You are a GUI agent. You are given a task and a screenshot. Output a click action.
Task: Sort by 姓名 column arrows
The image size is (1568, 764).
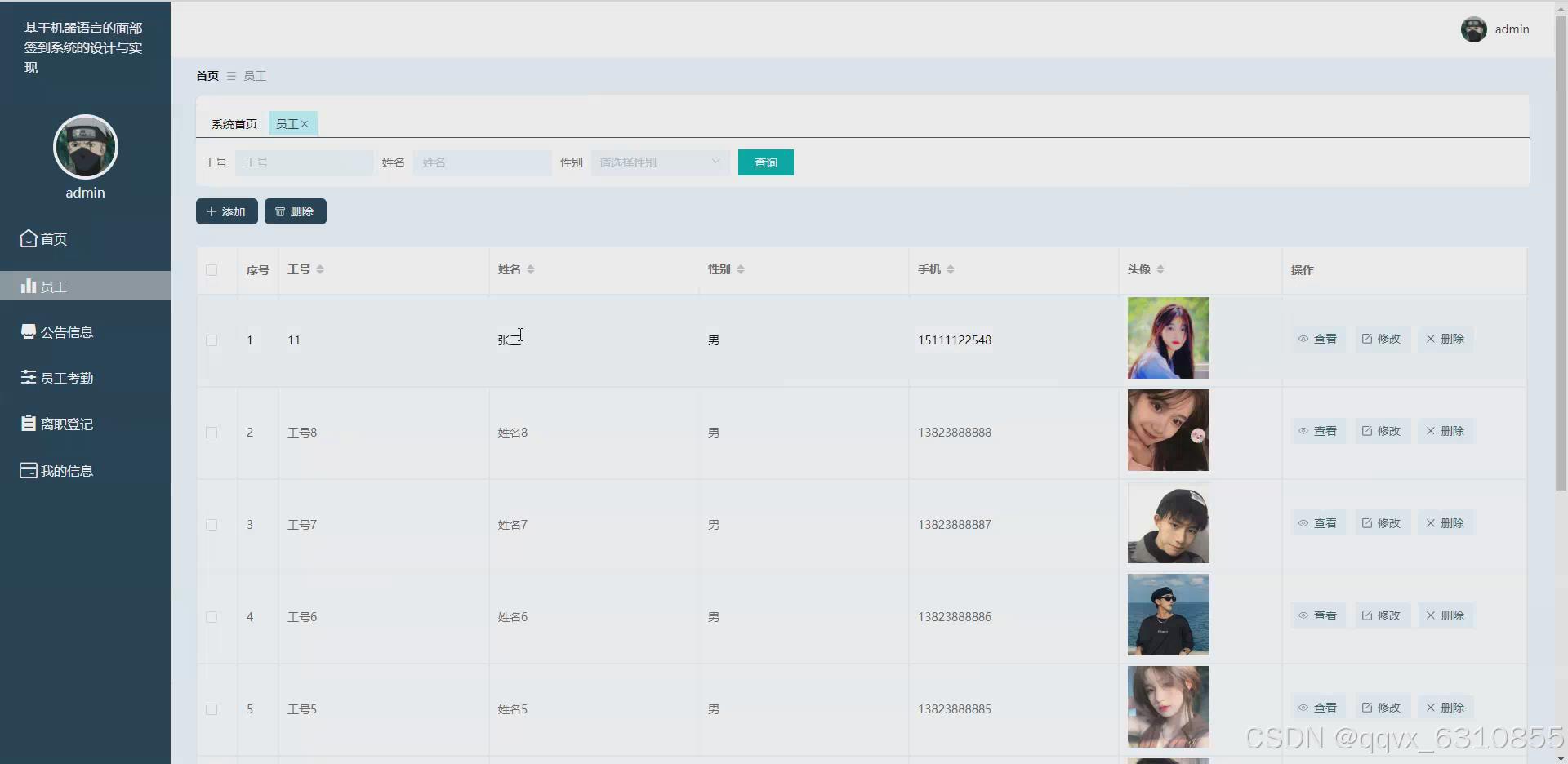click(x=531, y=269)
